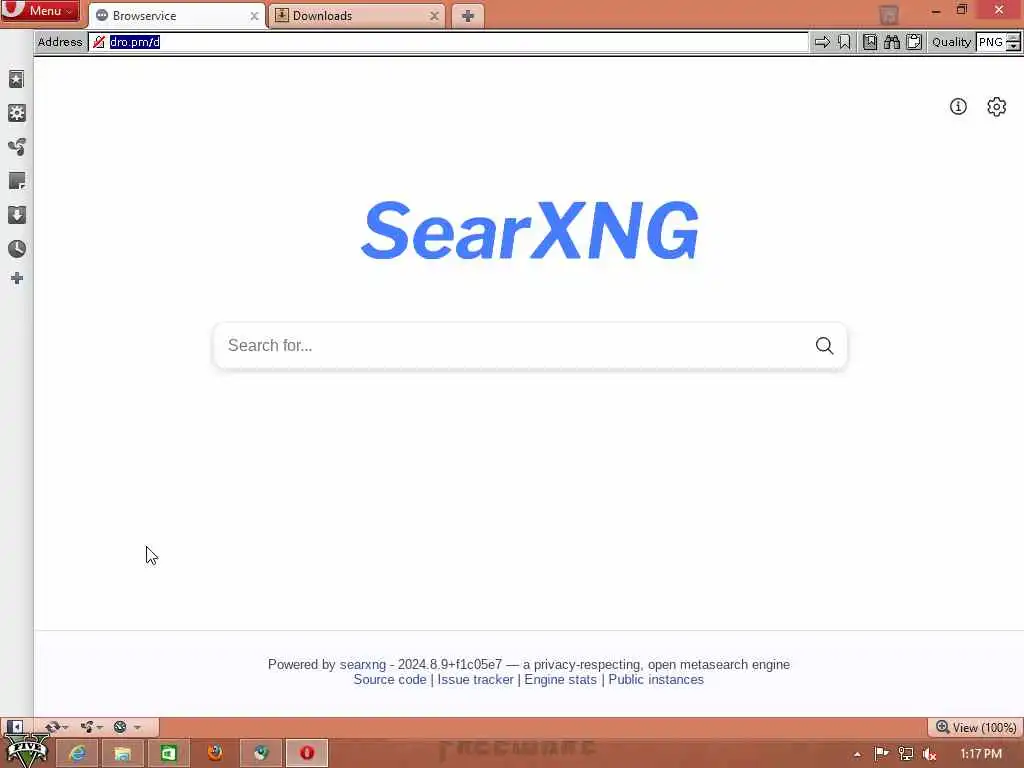Open SearXNG preferences gear icon
The image size is (1024, 768).
[997, 106]
